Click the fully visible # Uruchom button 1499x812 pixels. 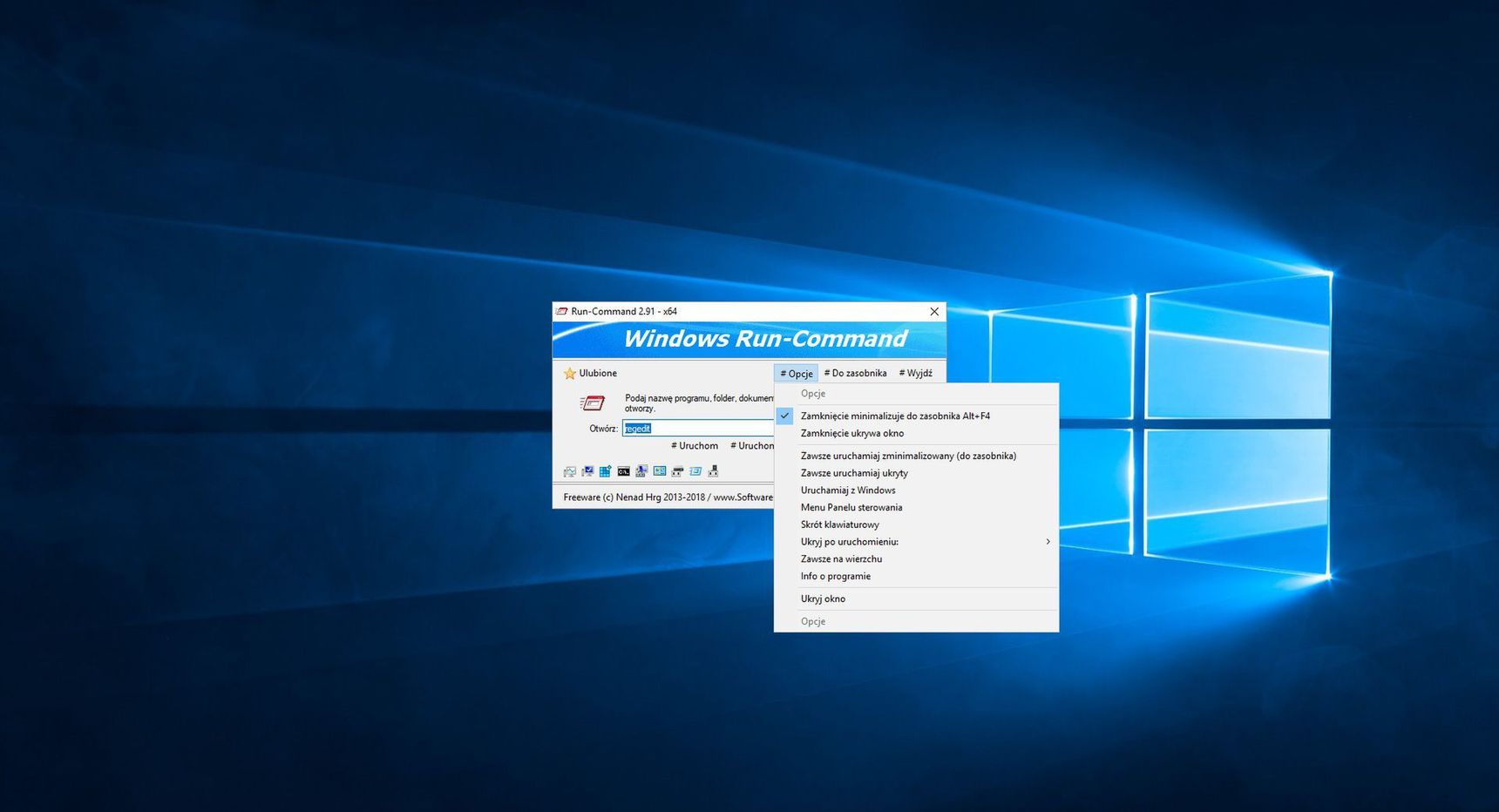pyautogui.click(x=695, y=445)
